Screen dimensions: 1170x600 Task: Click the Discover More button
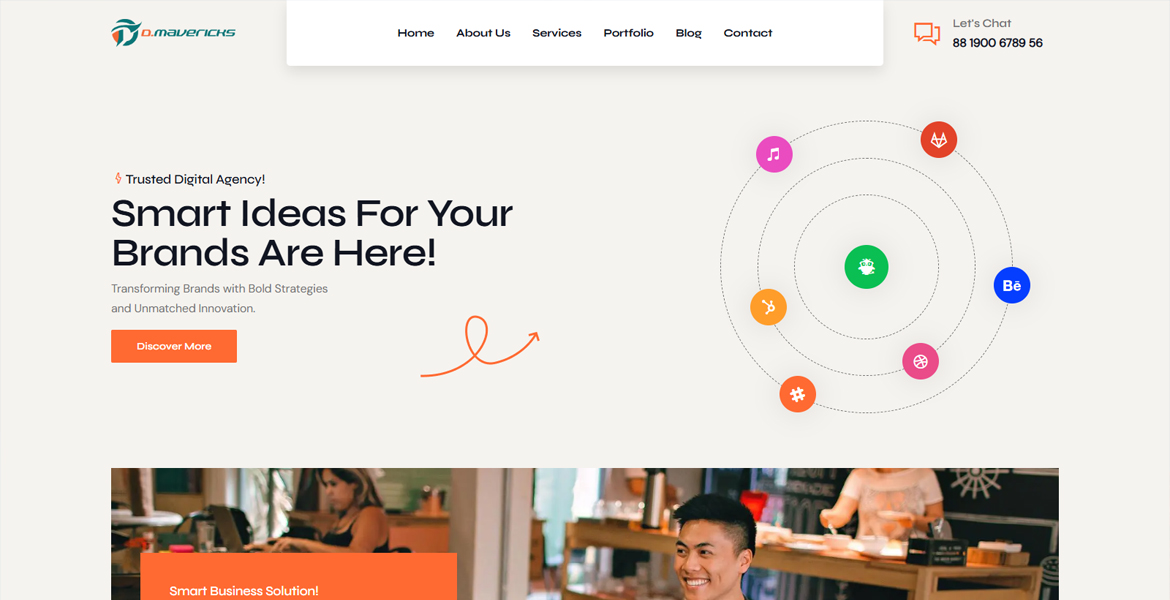[x=174, y=346]
